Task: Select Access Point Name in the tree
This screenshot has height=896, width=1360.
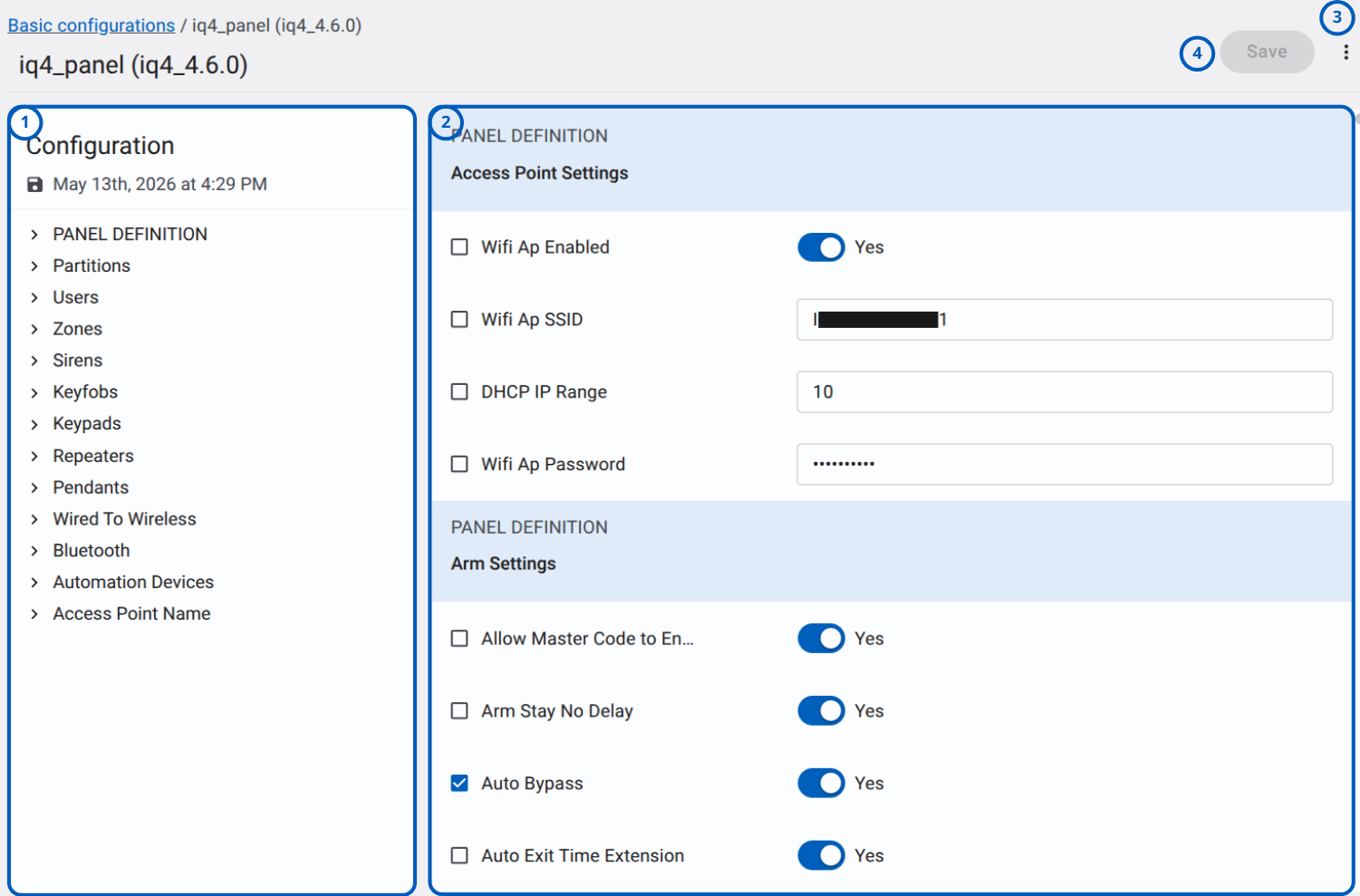Action: 131,613
